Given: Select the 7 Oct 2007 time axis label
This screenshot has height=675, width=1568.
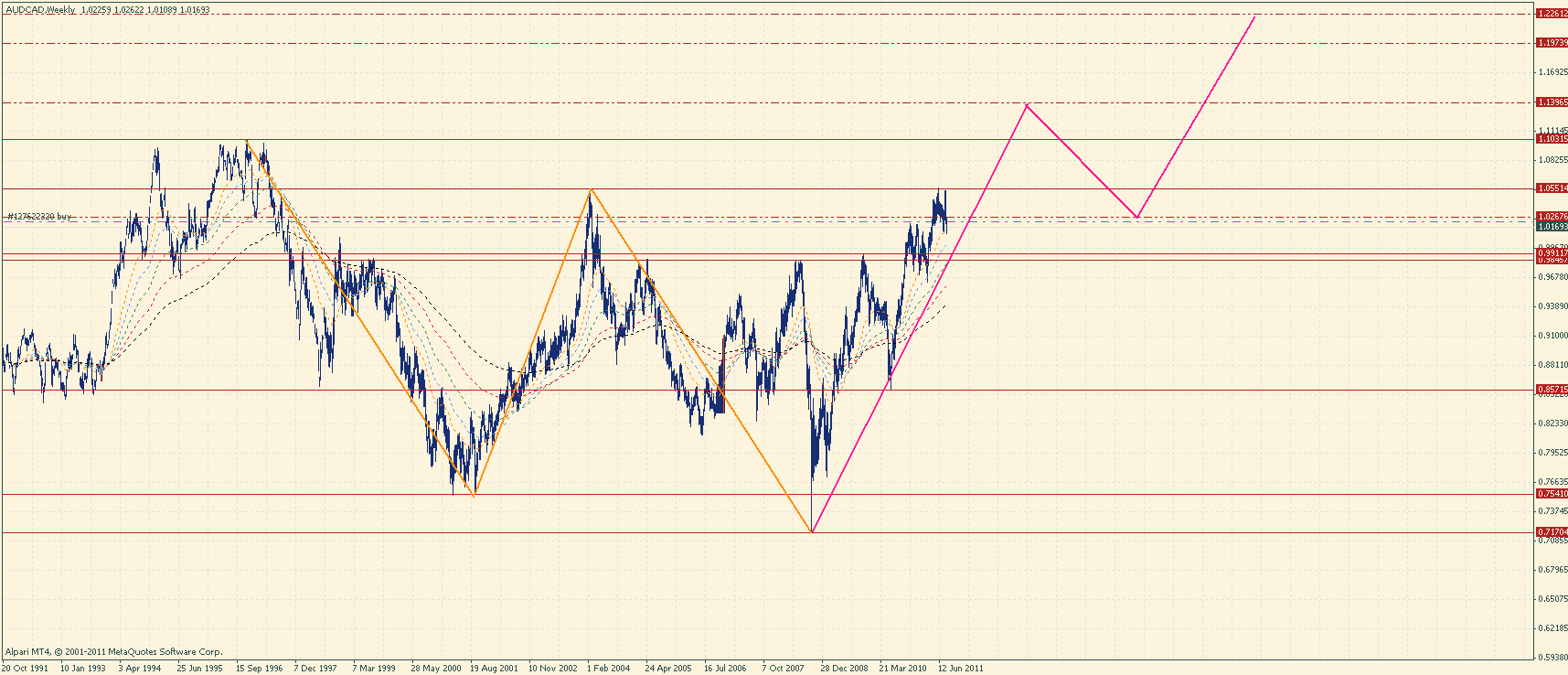Looking at the screenshot, I should (x=783, y=668).
